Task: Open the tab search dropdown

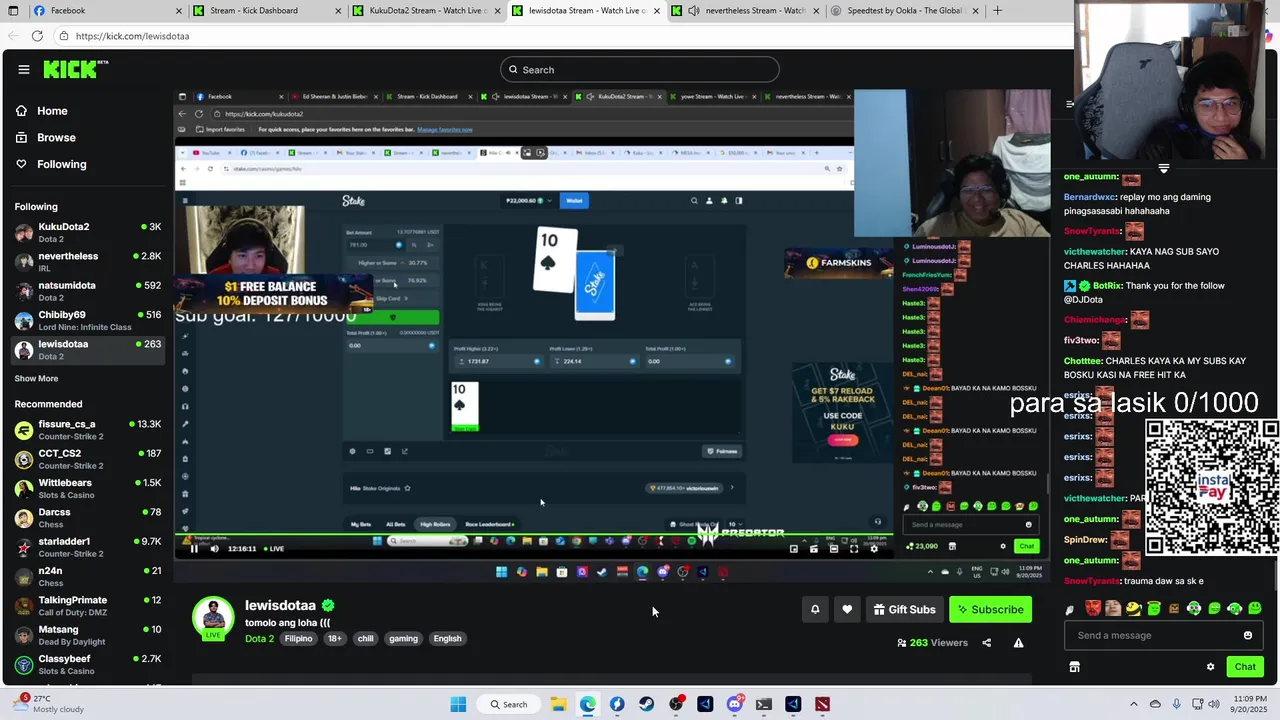Action: [14, 11]
